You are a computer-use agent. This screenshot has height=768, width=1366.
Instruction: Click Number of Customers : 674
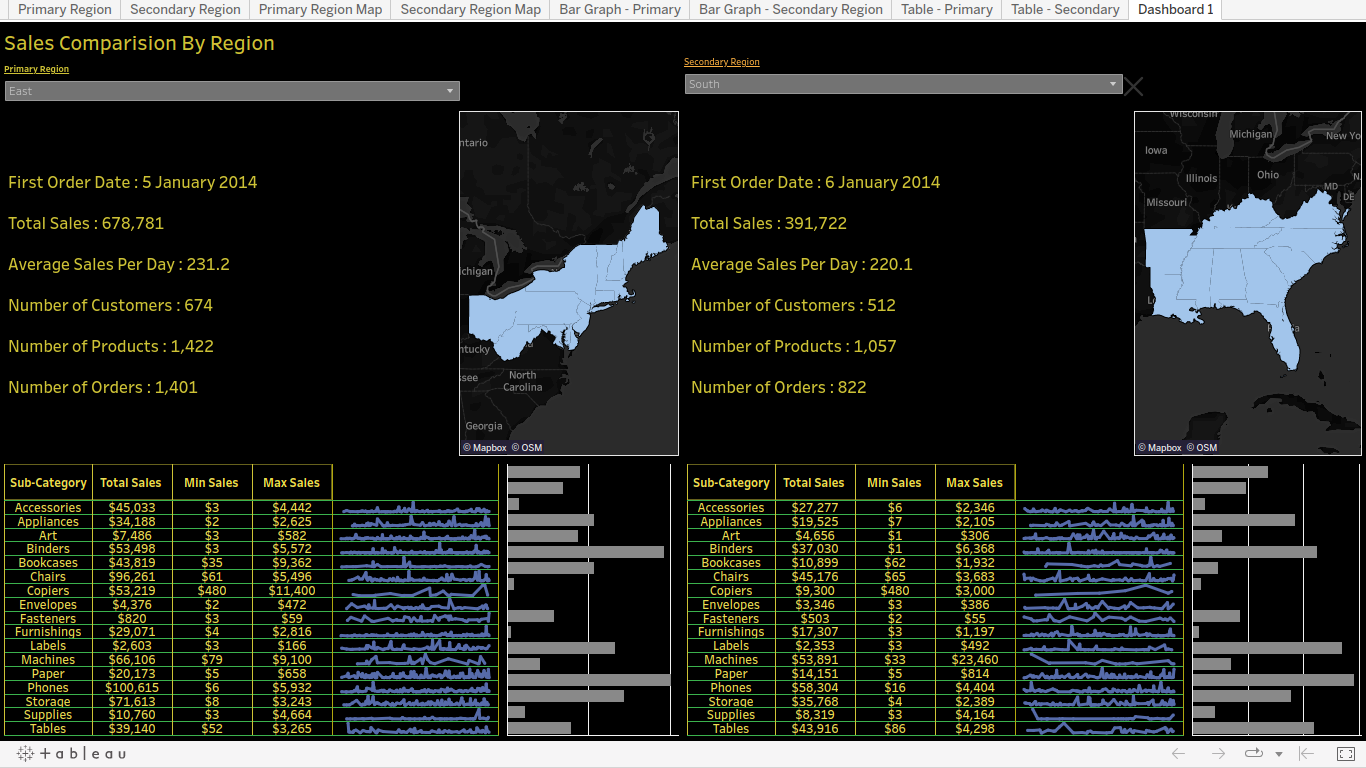111,306
